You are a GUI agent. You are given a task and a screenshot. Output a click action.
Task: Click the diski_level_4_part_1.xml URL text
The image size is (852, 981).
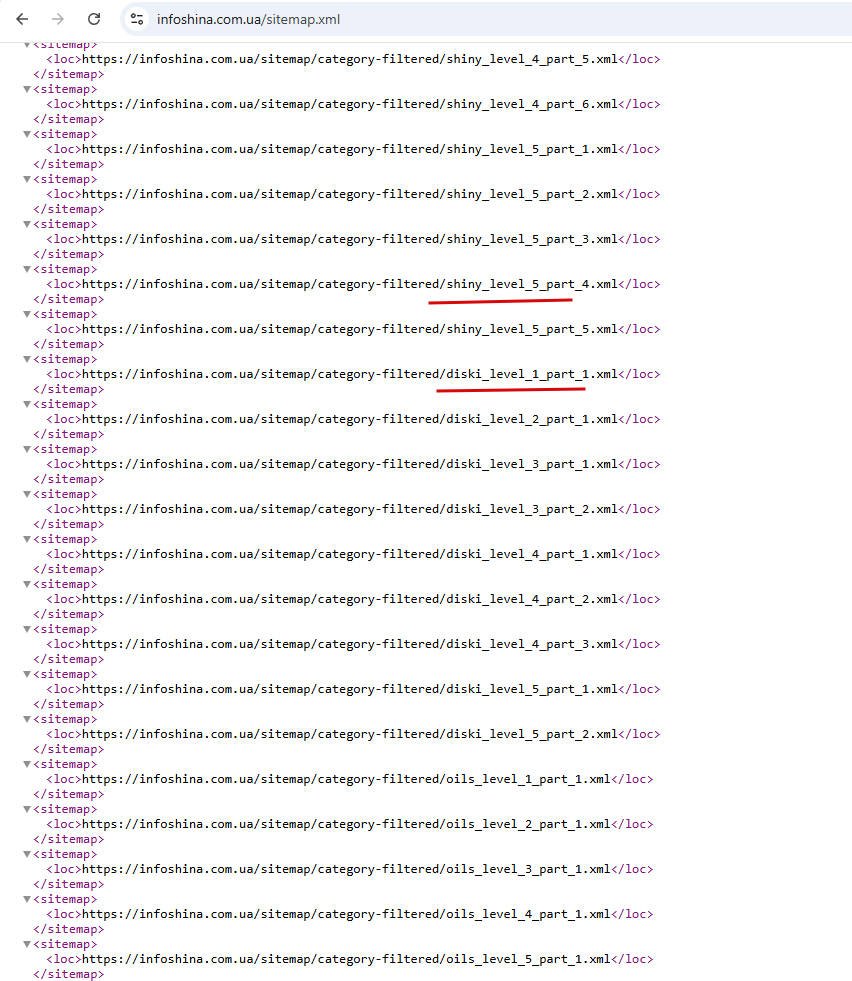point(350,555)
